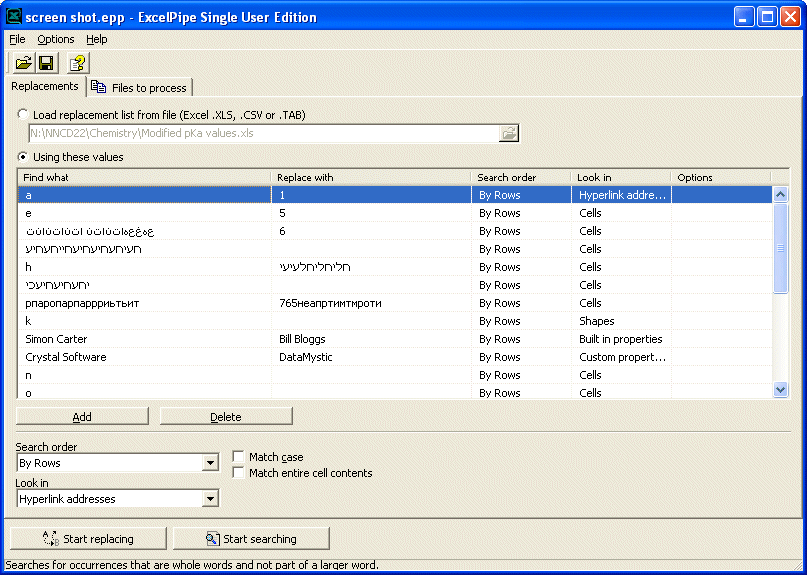Minimize the ExcelPipe window

click(x=744, y=17)
